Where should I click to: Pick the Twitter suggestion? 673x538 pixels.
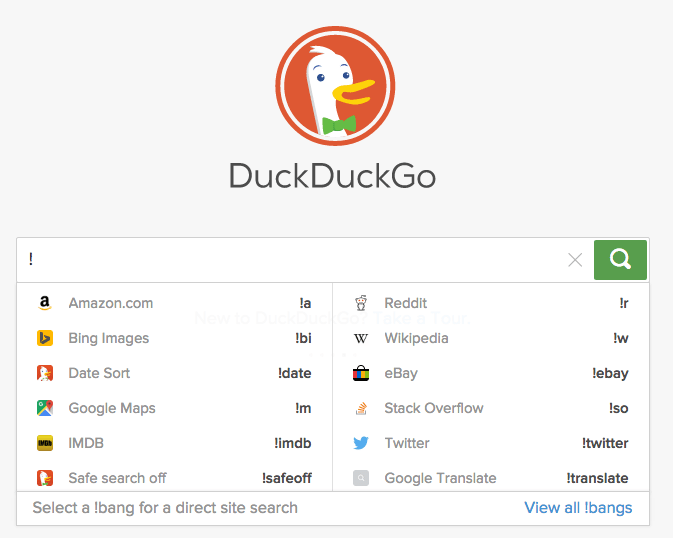[491, 443]
